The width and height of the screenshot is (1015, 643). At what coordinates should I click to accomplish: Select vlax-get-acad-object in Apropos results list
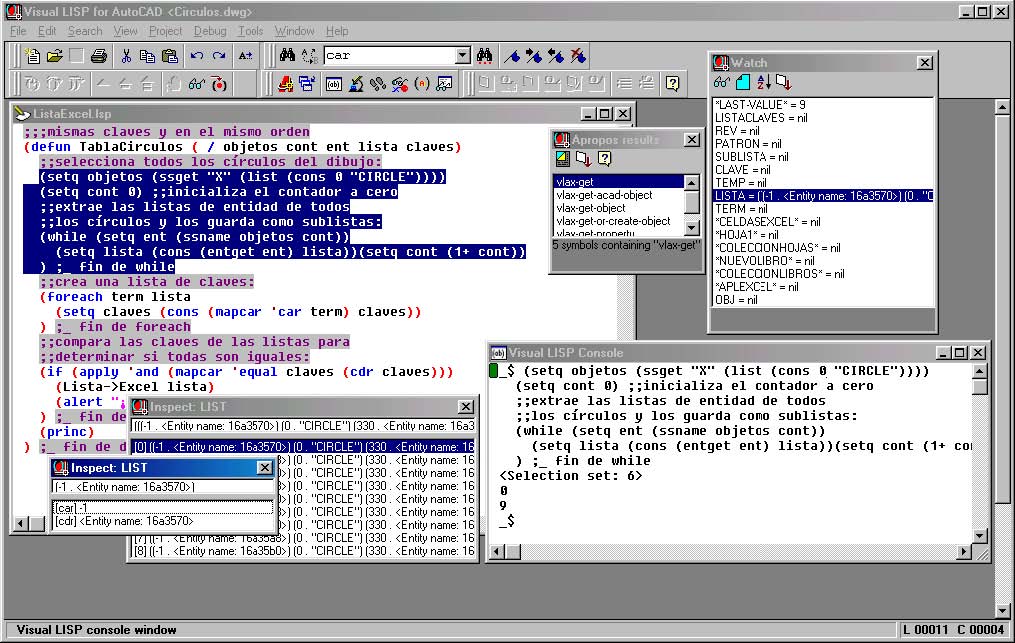click(x=618, y=195)
